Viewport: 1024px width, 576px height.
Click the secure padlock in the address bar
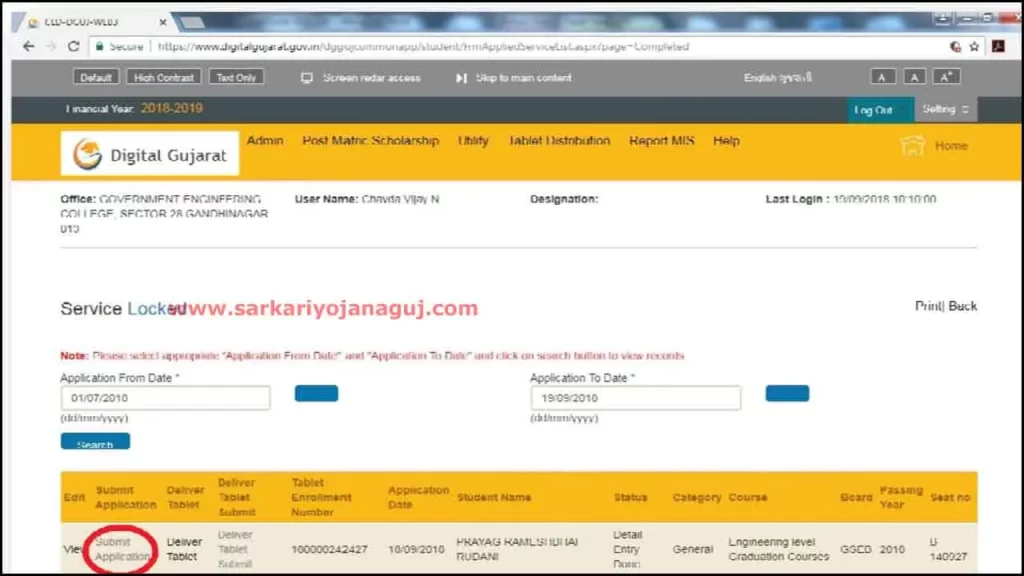[100, 45]
